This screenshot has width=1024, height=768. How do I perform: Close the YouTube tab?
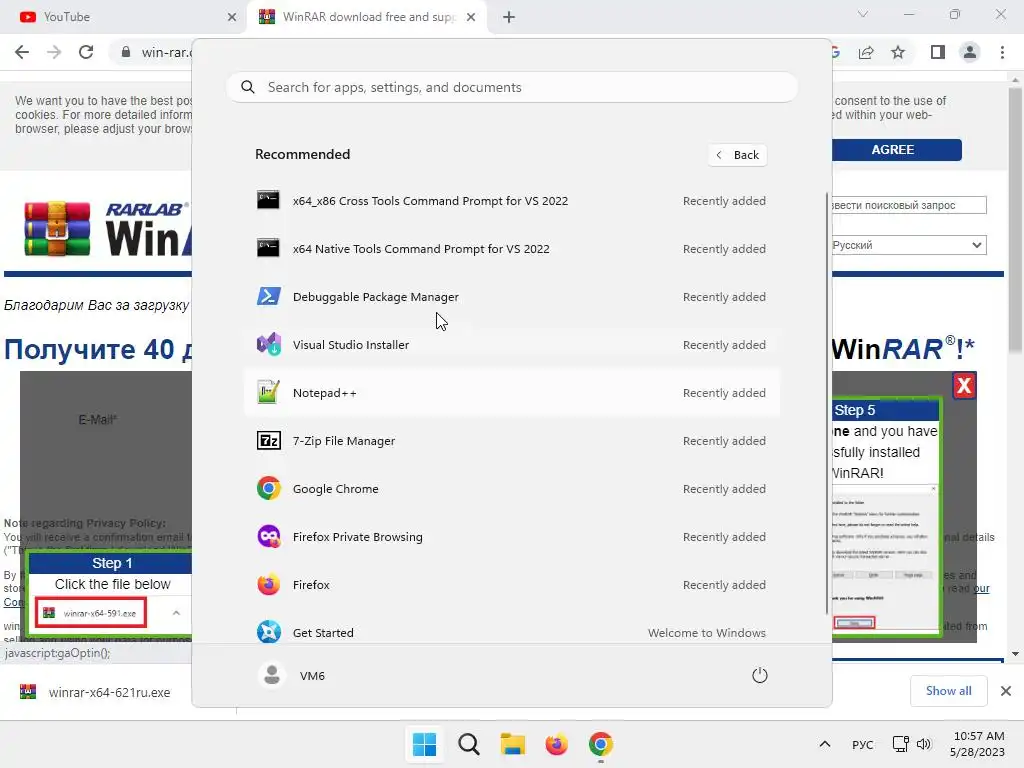click(x=232, y=17)
